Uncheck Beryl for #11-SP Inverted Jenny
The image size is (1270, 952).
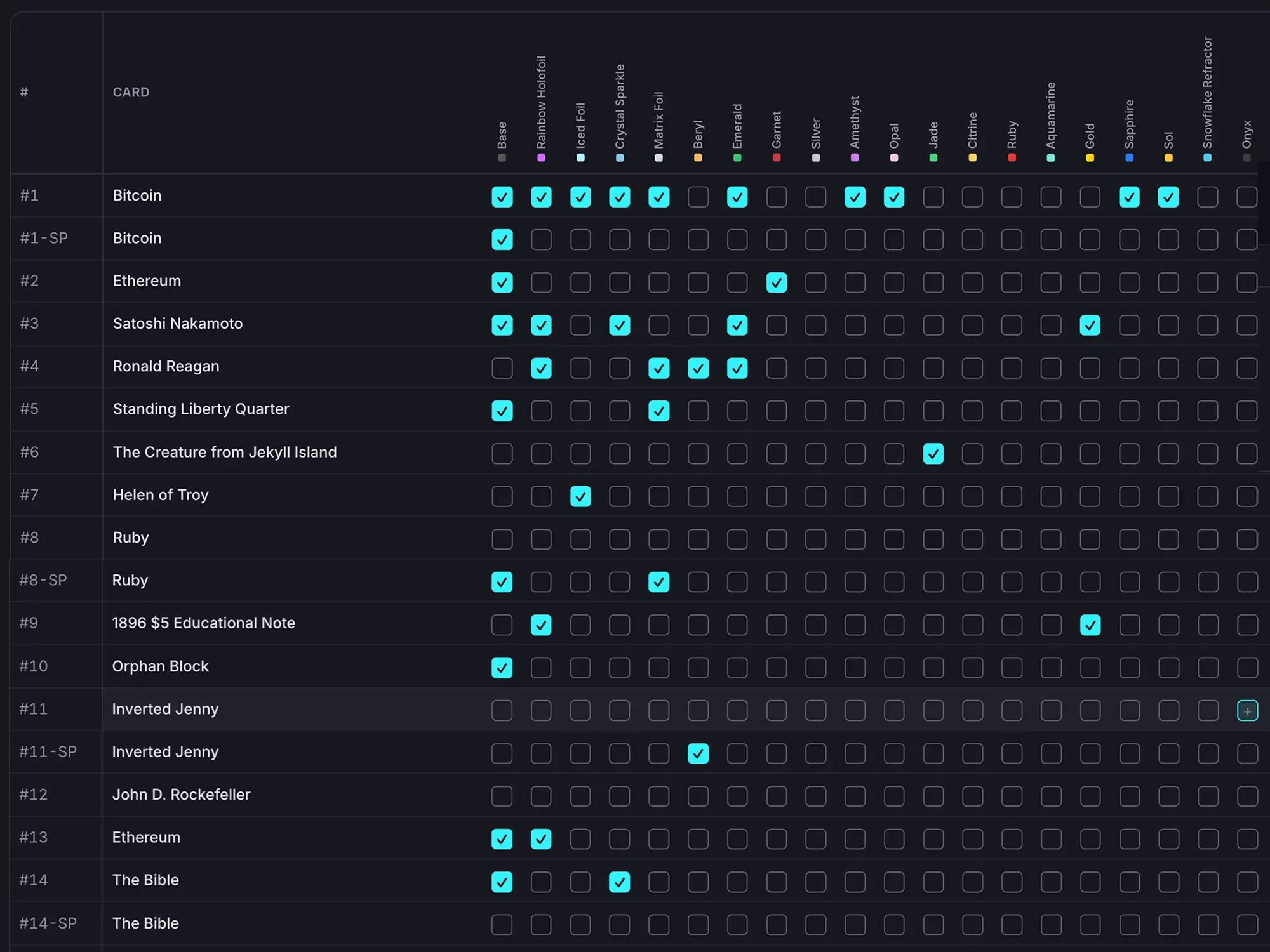pyautogui.click(x=698, y=753)
